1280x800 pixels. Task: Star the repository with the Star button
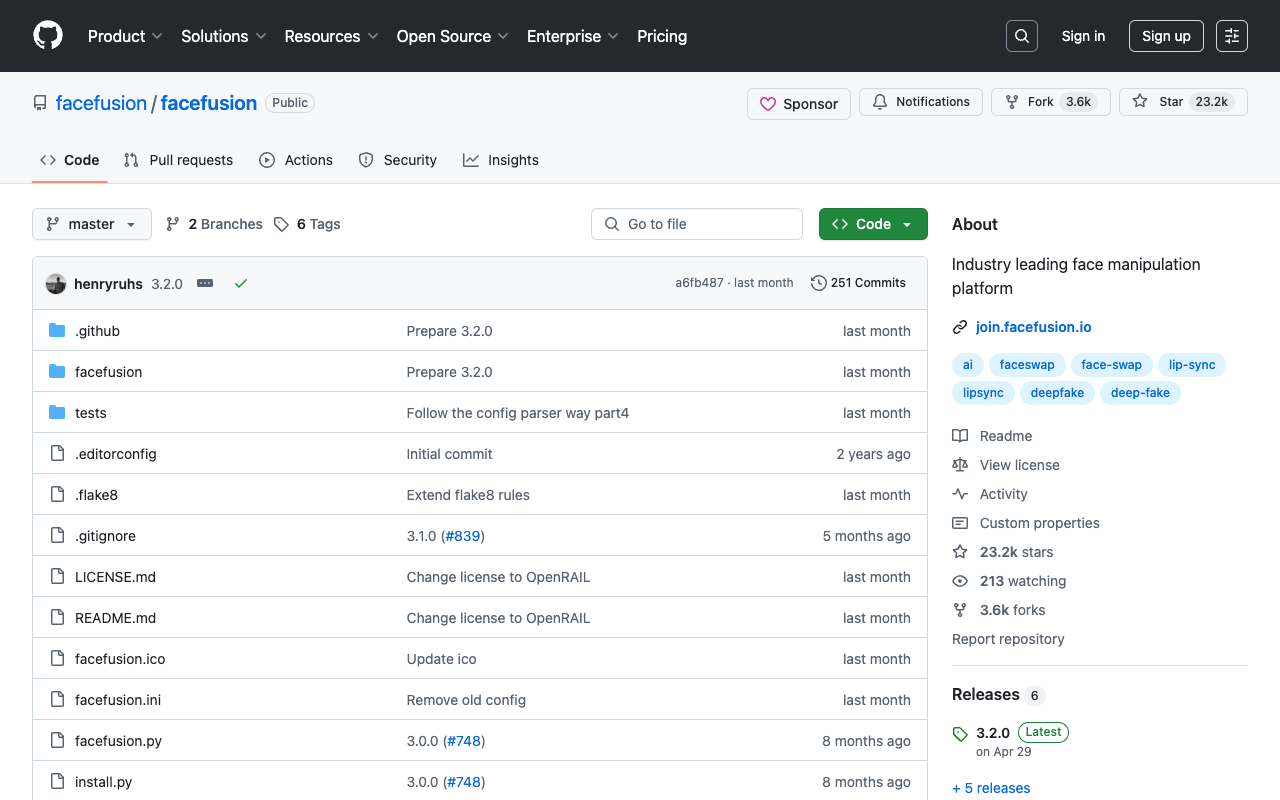1183,102
